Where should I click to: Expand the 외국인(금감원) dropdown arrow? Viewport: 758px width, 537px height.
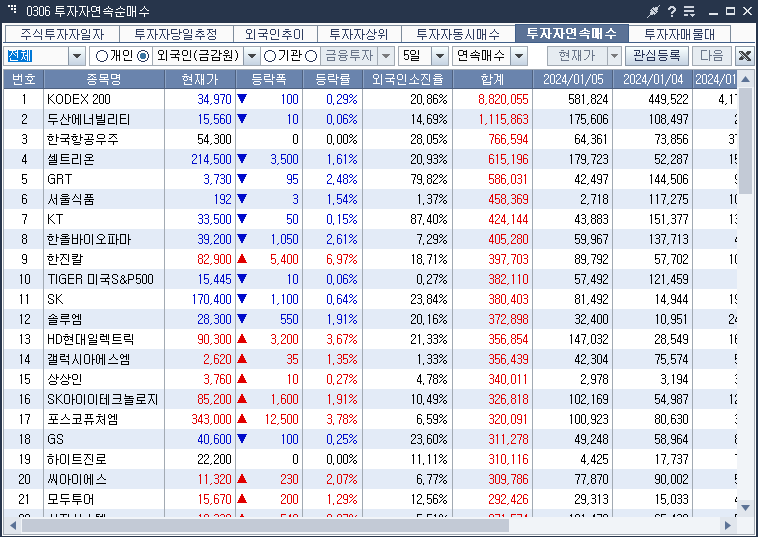252,56
